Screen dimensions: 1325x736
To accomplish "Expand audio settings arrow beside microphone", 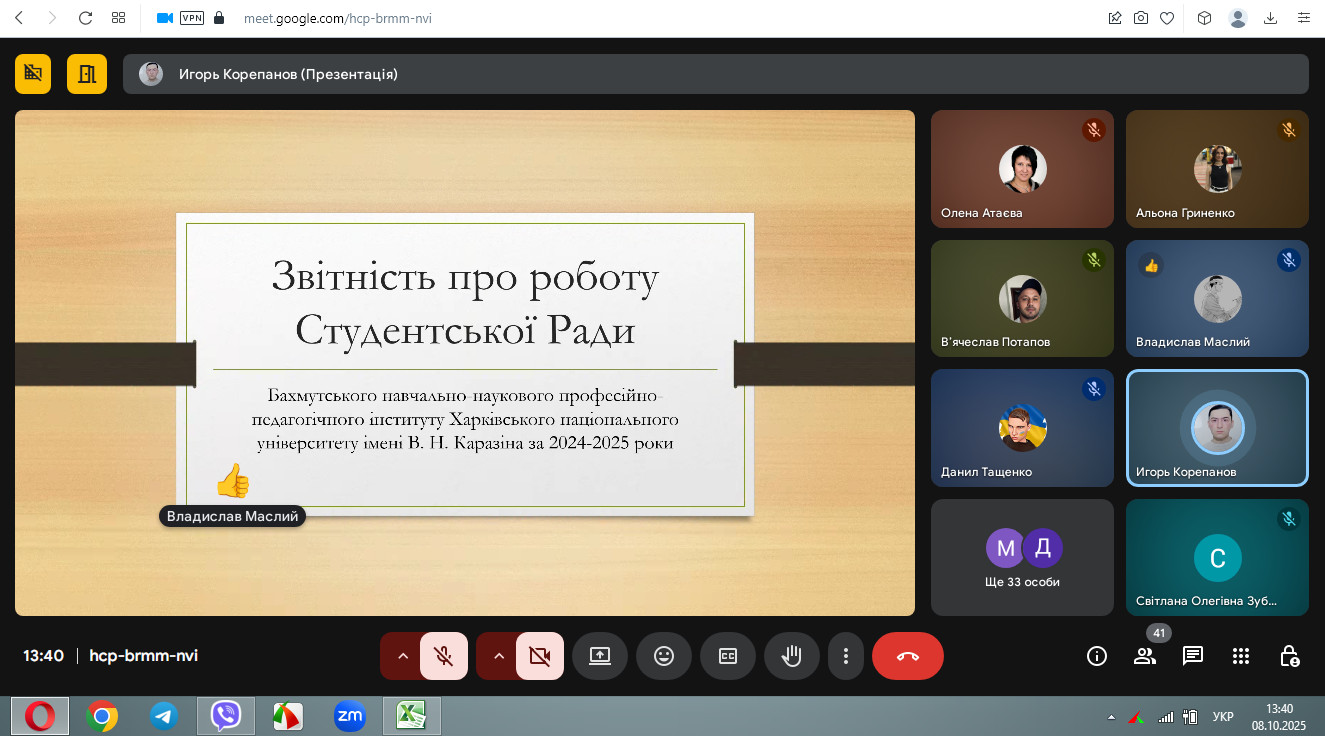I will pos(402,656).
